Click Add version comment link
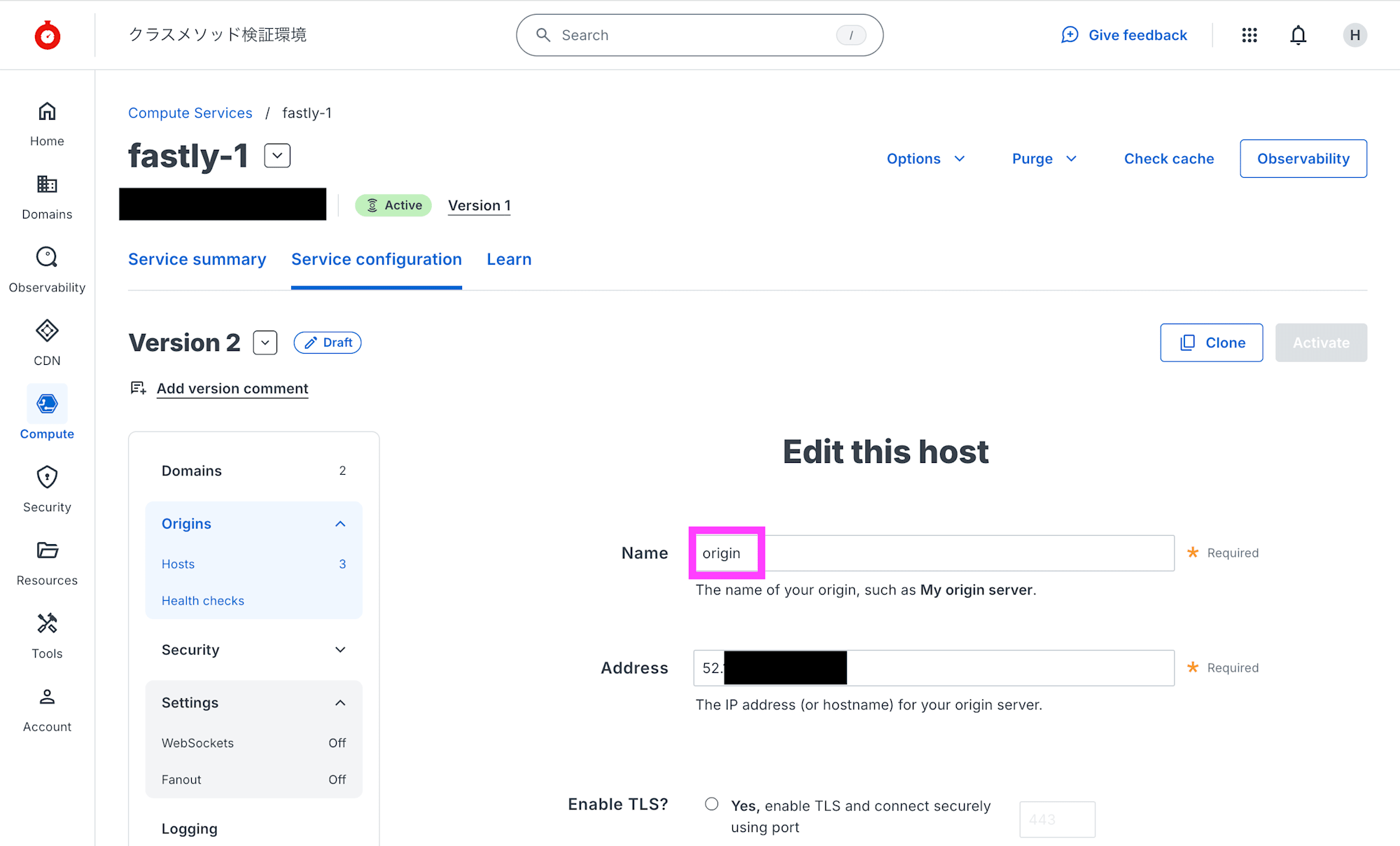Image resolution: width=1400 pixels, height=846 pixels. click(x=232, y=389)
